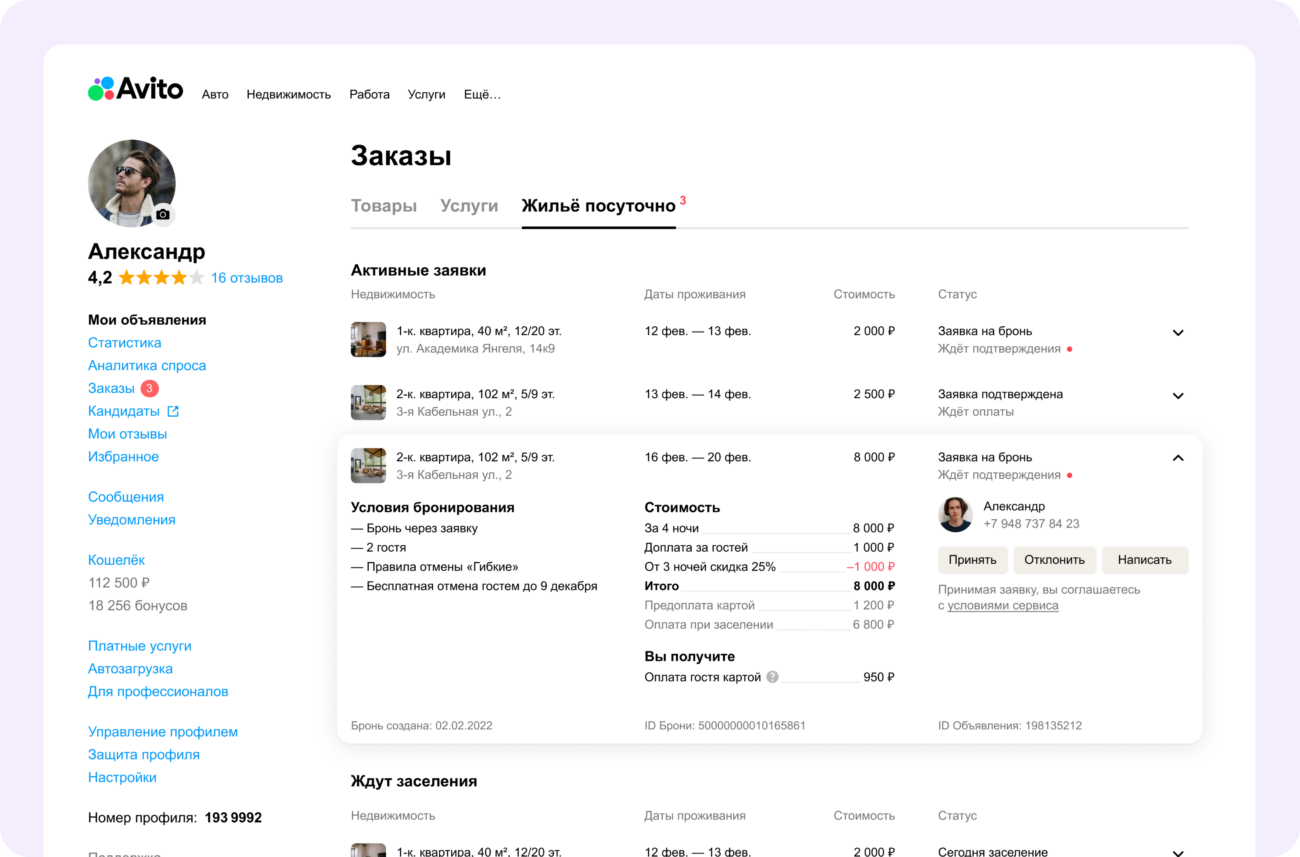This screenshot has width=1300, height=857.
Task: Open Избранное link
Action: (x=124, y=457)
